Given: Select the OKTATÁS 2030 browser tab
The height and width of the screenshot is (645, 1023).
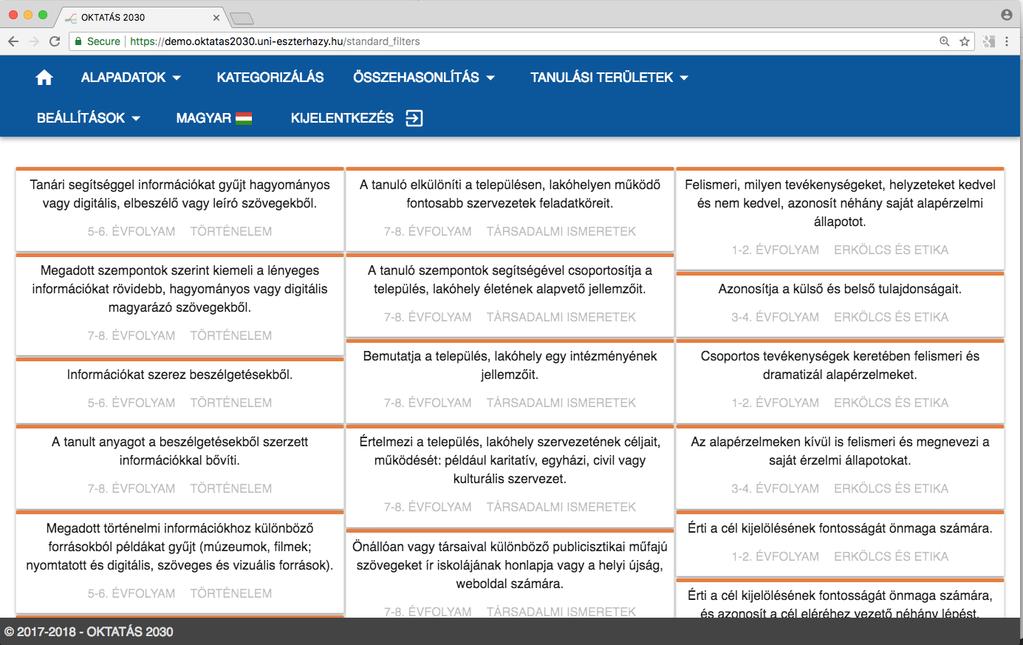Looking at the screenshot, I should (140, 17).
